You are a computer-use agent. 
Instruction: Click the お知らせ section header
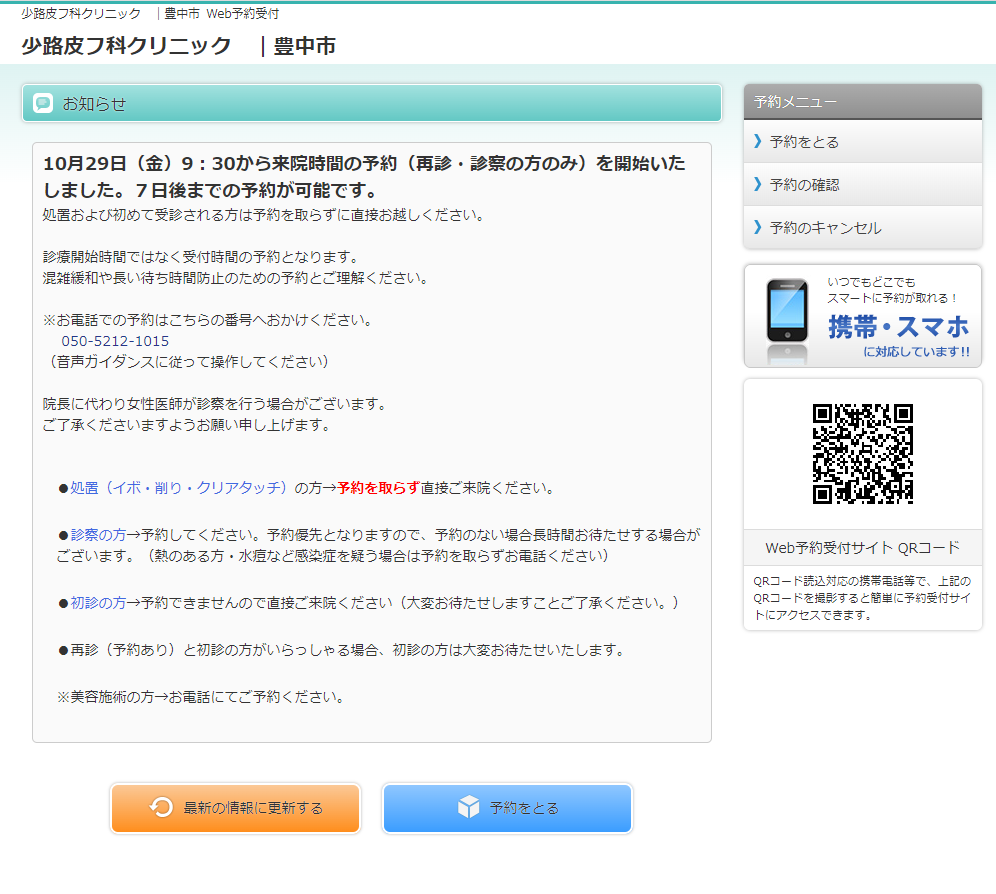tap(372, 103)
